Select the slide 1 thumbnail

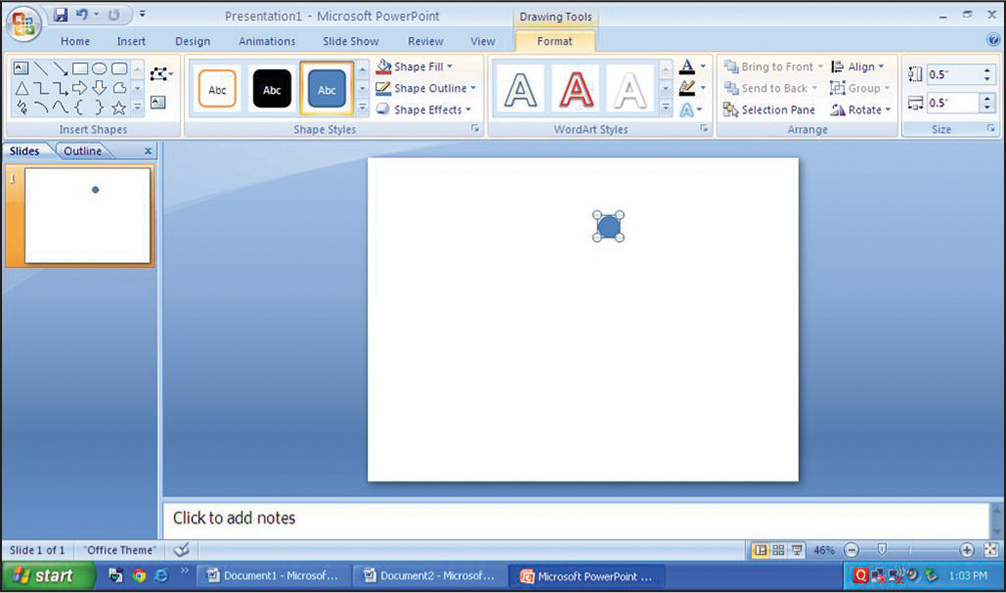click(87, 215)
